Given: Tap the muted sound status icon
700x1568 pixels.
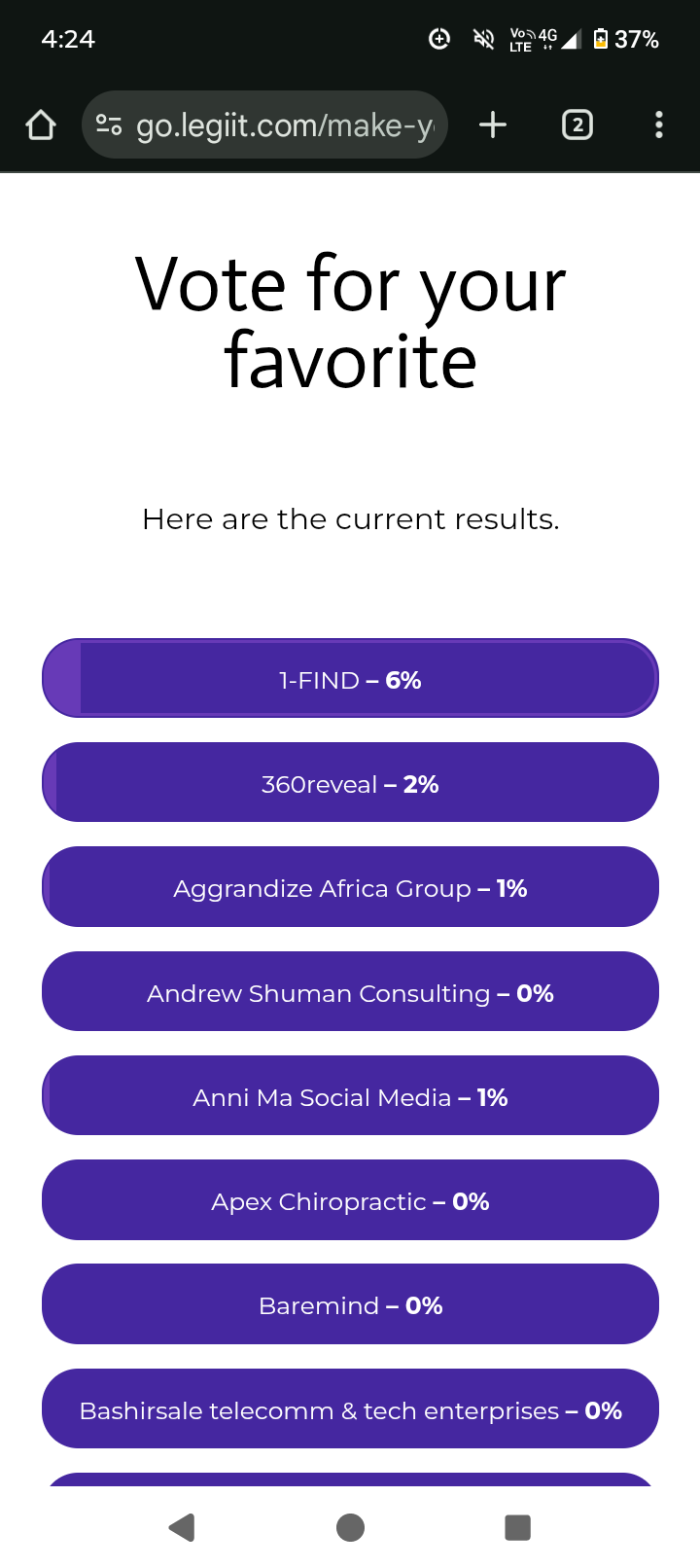Looking at the screenshot, I should 483,39.
